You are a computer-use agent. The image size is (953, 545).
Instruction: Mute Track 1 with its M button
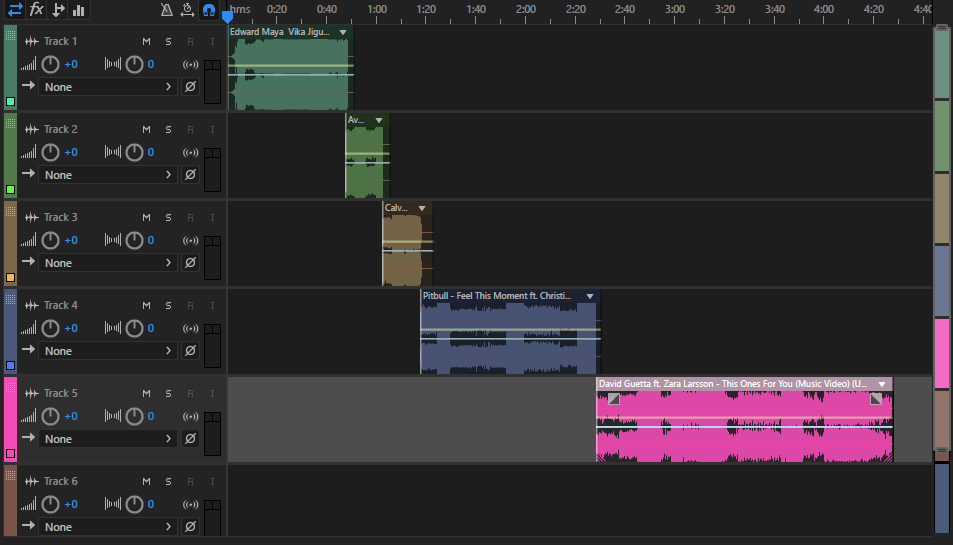click(x=146, y=41)
